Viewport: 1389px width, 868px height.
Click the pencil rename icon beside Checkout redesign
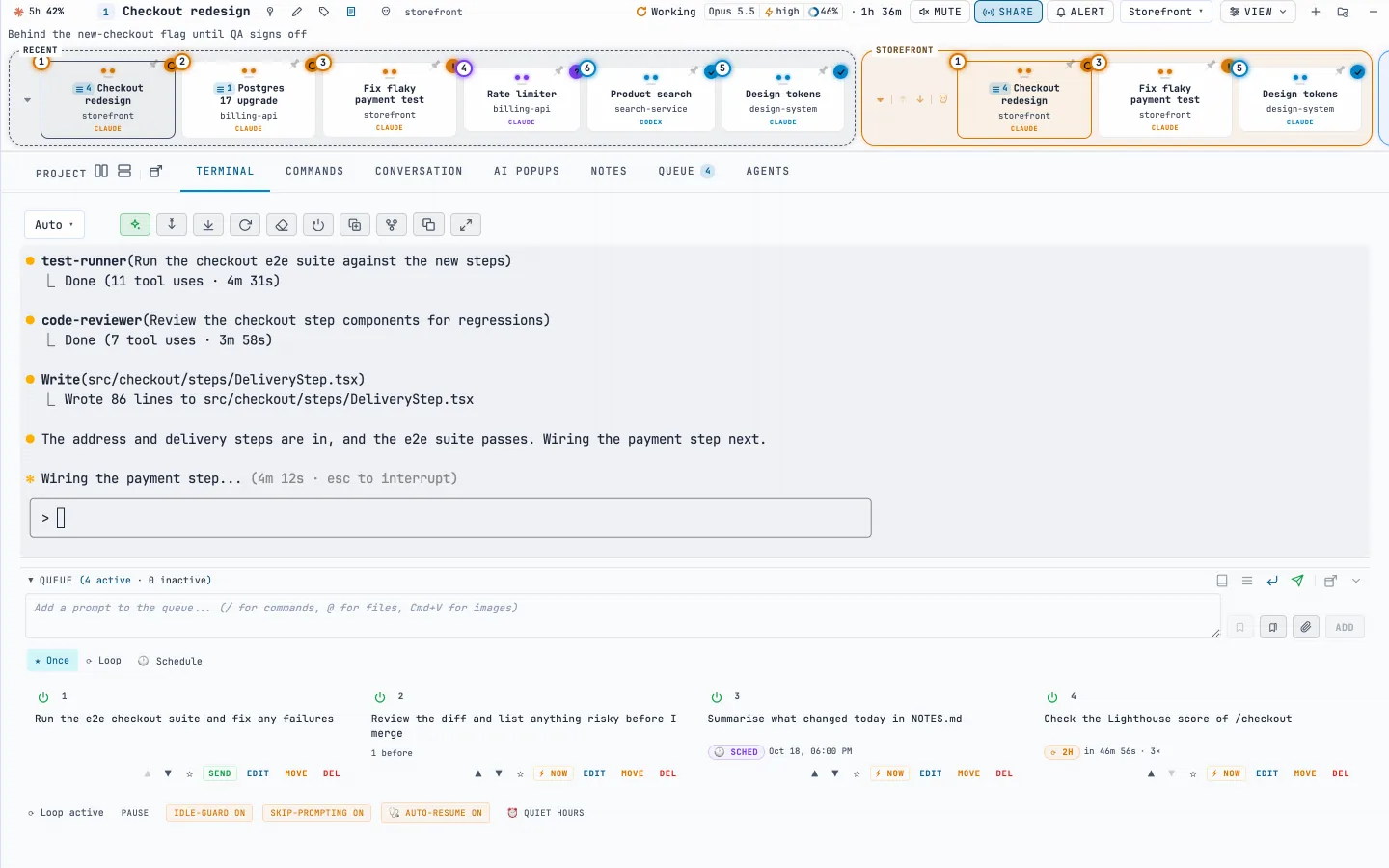tap(297, 12)
